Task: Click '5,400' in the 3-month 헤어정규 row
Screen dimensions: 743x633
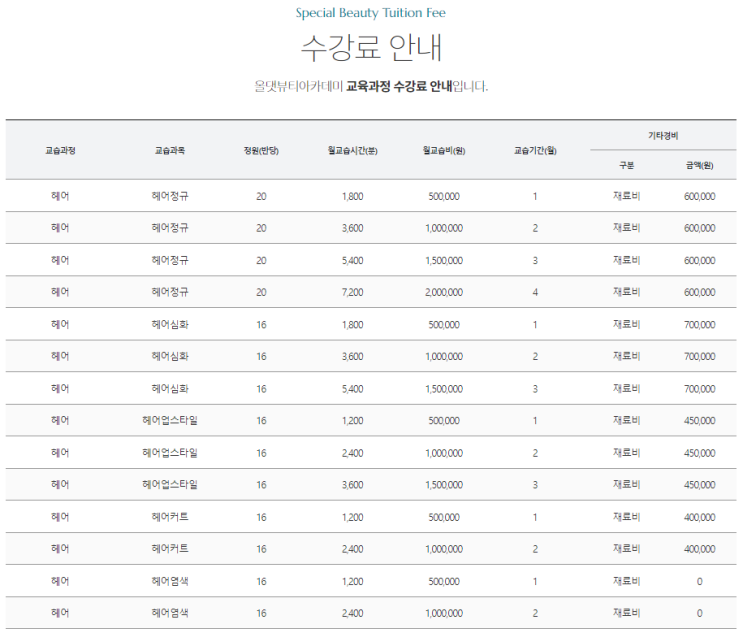Action: pyautogui.click(x=353, y=261)
